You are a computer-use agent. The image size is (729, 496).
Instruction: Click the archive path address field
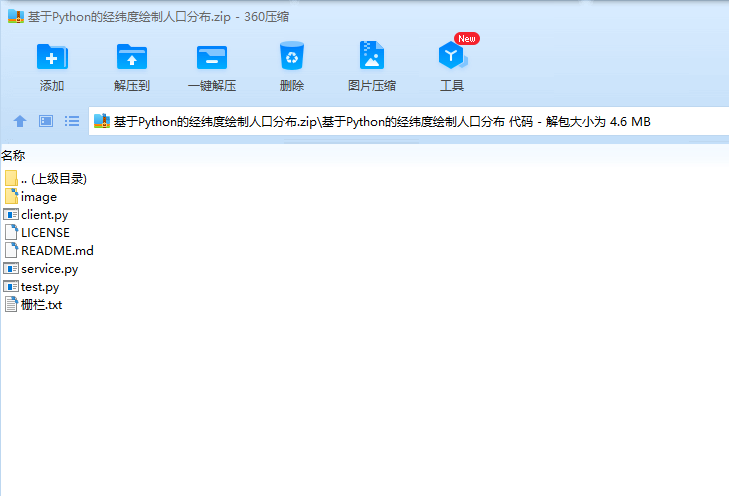(x=409, y=121)
